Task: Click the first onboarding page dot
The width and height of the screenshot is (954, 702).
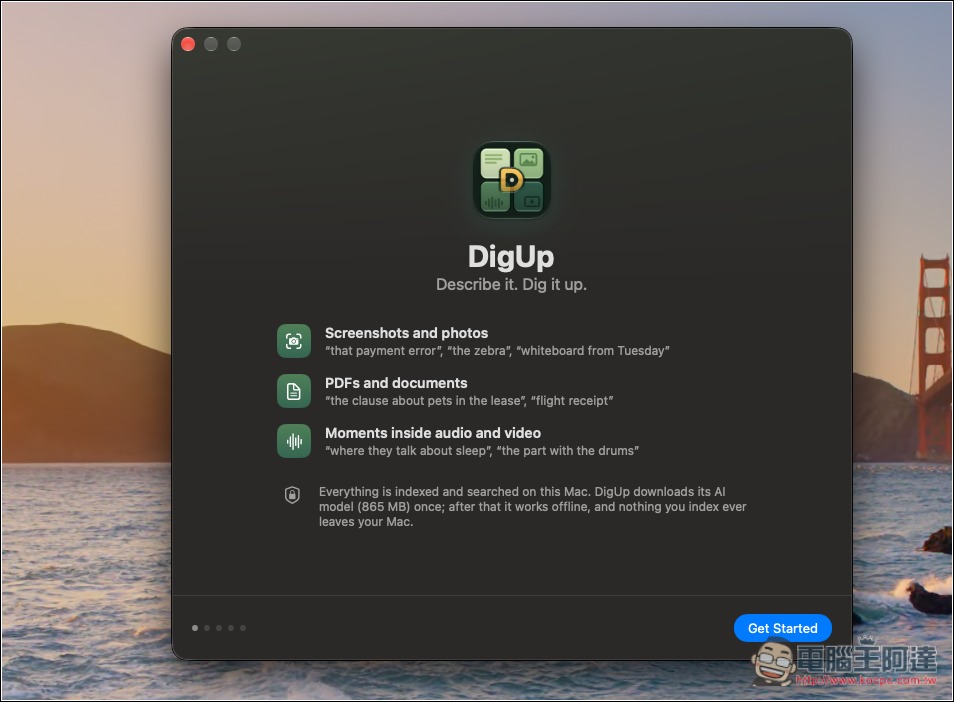Action: [x=195, y=628]
